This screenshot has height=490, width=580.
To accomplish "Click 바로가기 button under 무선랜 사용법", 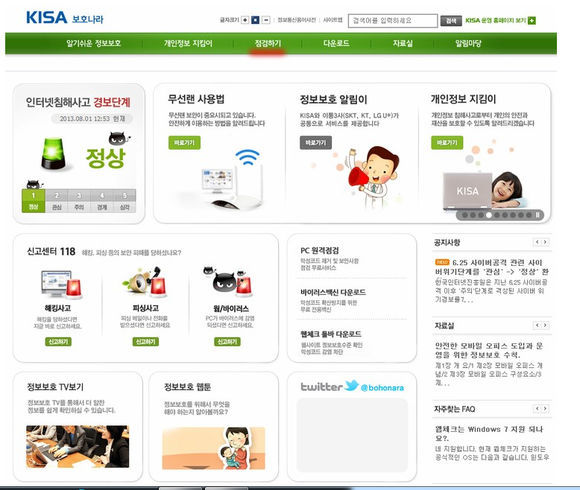I will click(x=184, y=143).
